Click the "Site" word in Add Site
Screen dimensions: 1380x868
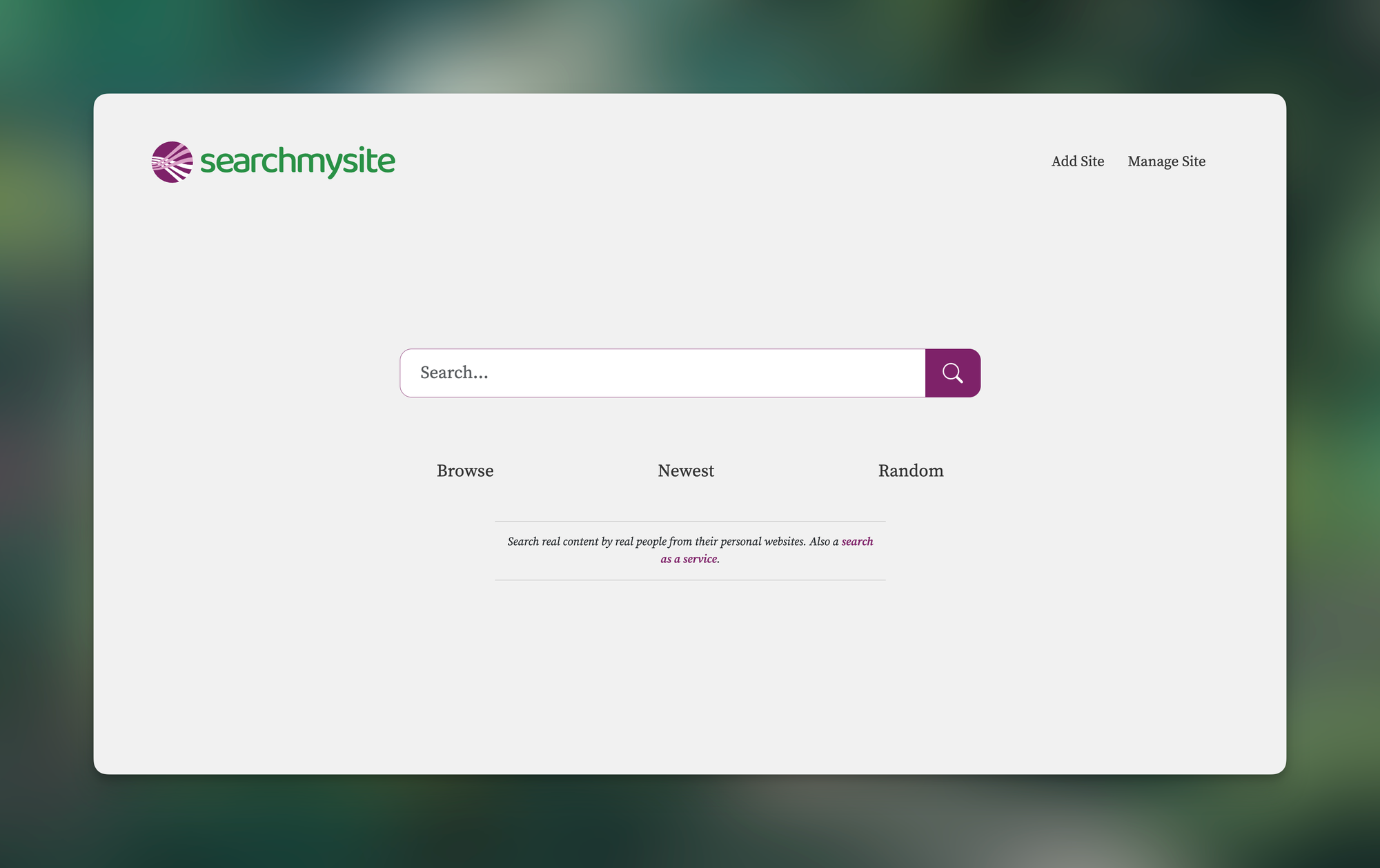coord(1092,161)
